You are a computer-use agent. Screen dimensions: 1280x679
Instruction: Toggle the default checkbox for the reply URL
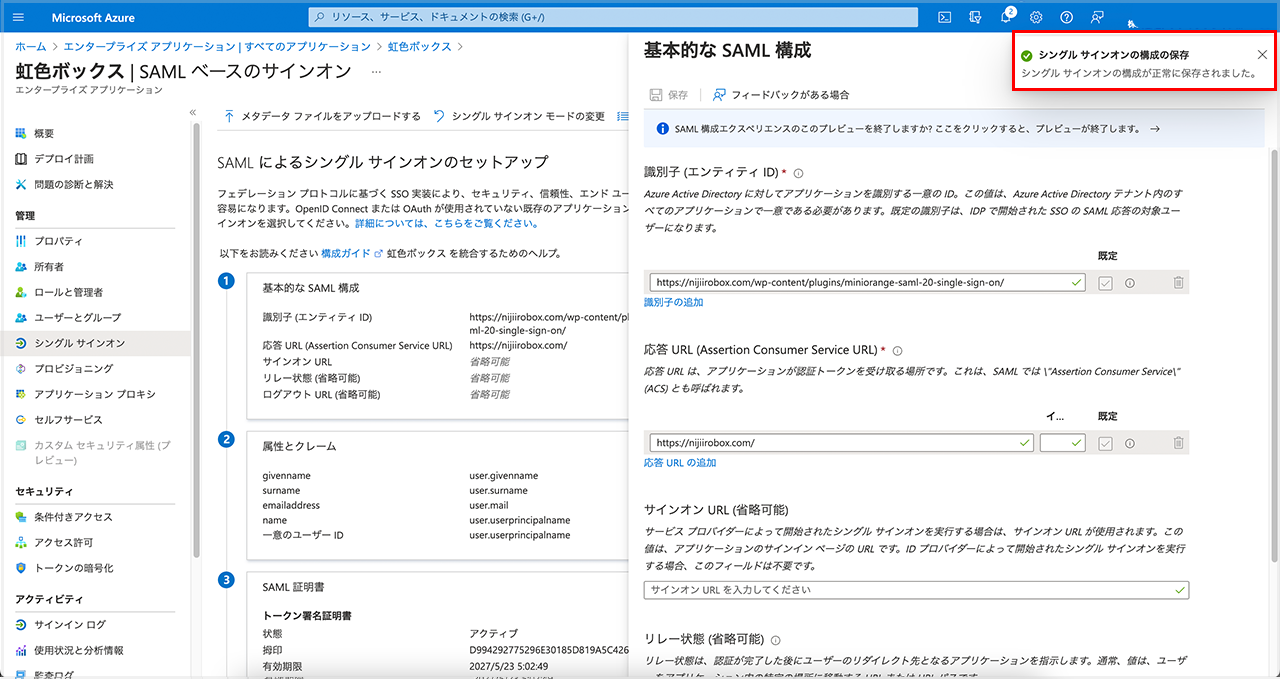pyautogui.click(x=1105, y=443)
